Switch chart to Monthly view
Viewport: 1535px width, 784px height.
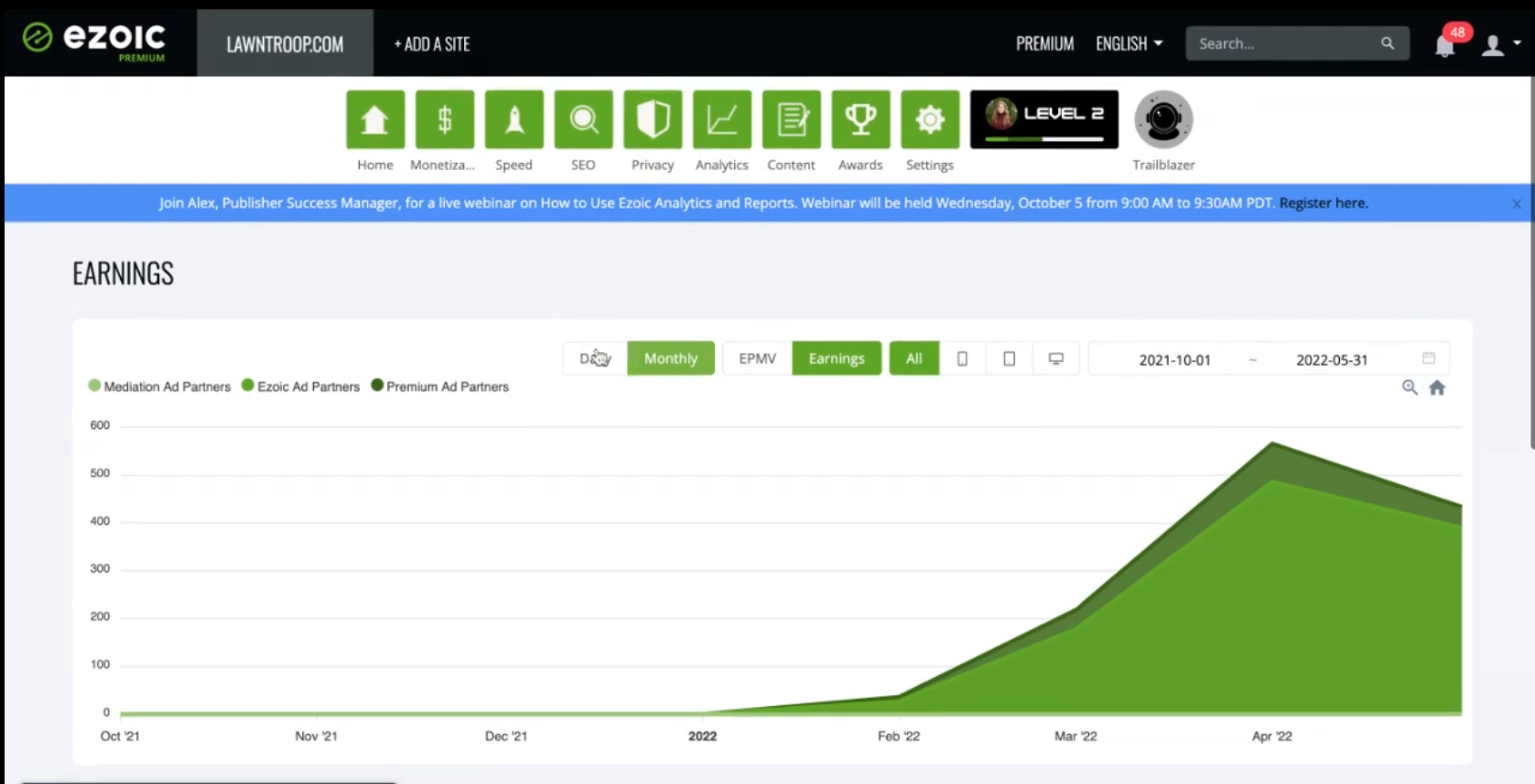[x=671, y=359]
